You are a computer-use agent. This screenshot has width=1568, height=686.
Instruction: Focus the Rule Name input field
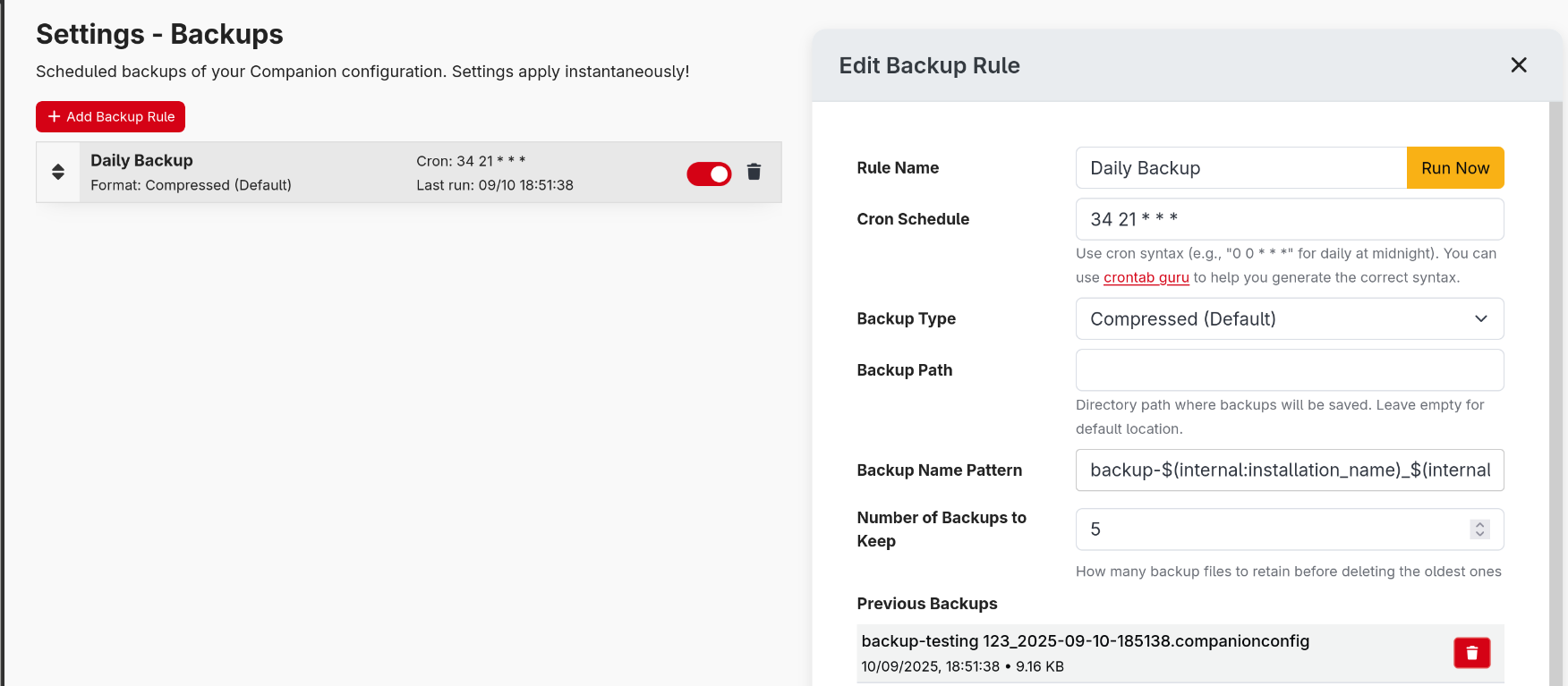pos(1240,168)
